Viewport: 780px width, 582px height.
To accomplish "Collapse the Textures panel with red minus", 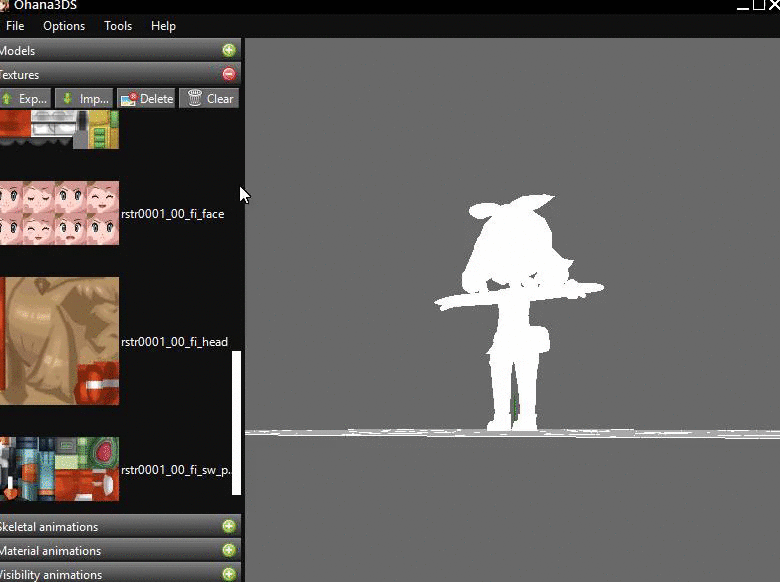I will [x=229, y=74].
